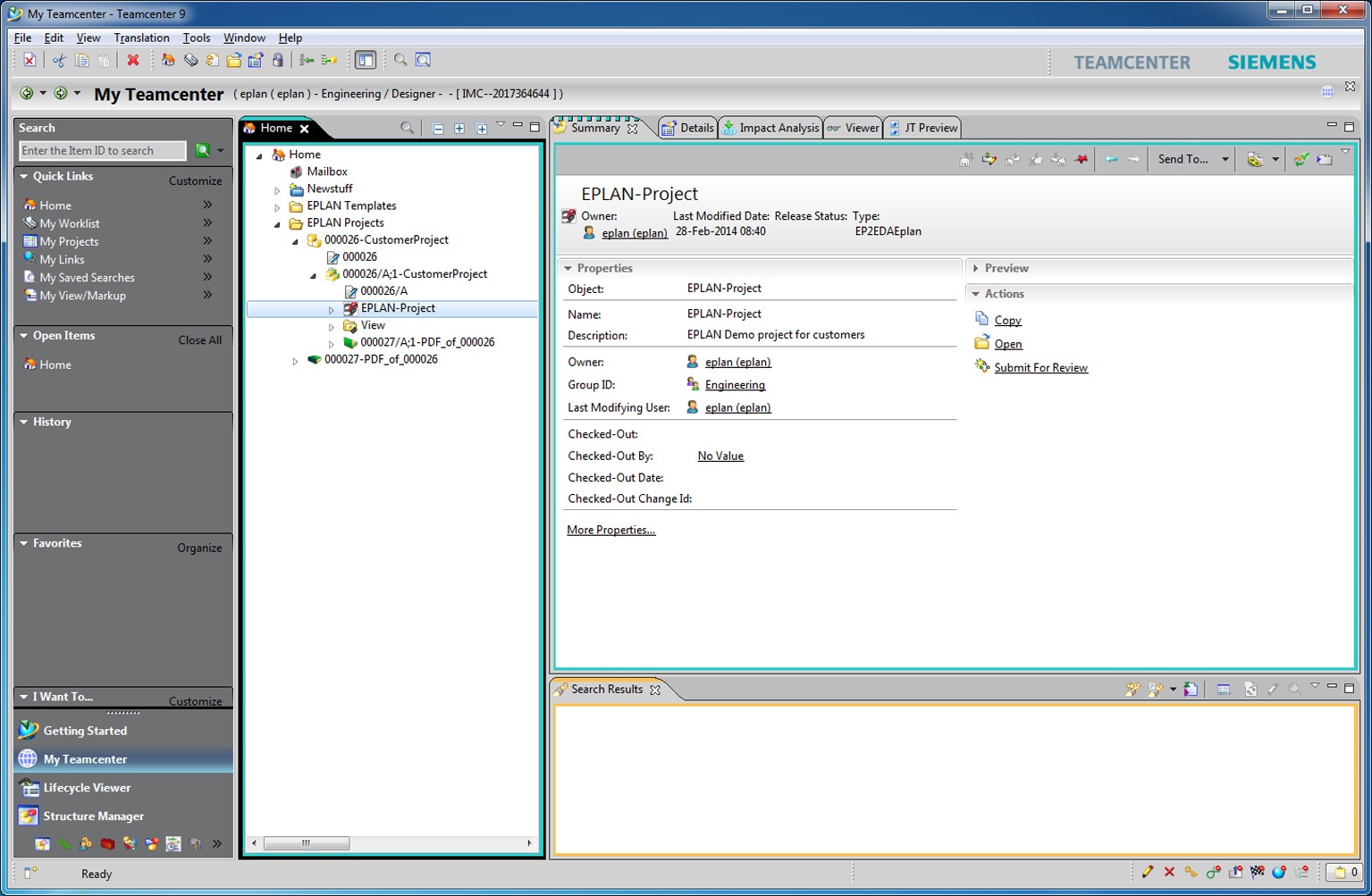Collapse the EPLAN Projects folder
The image size is (1372, 896).
point(278,223)
